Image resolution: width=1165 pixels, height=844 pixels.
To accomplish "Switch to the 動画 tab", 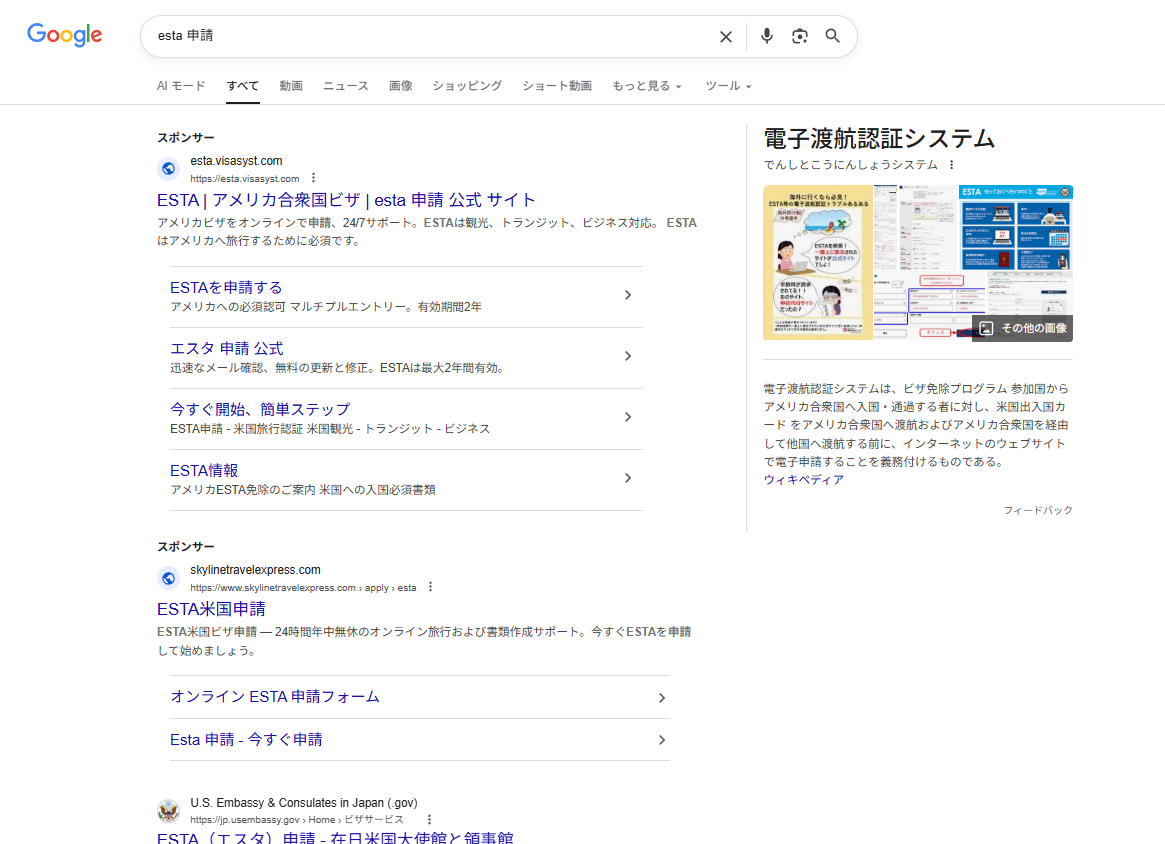I will (x=291, y=85).
